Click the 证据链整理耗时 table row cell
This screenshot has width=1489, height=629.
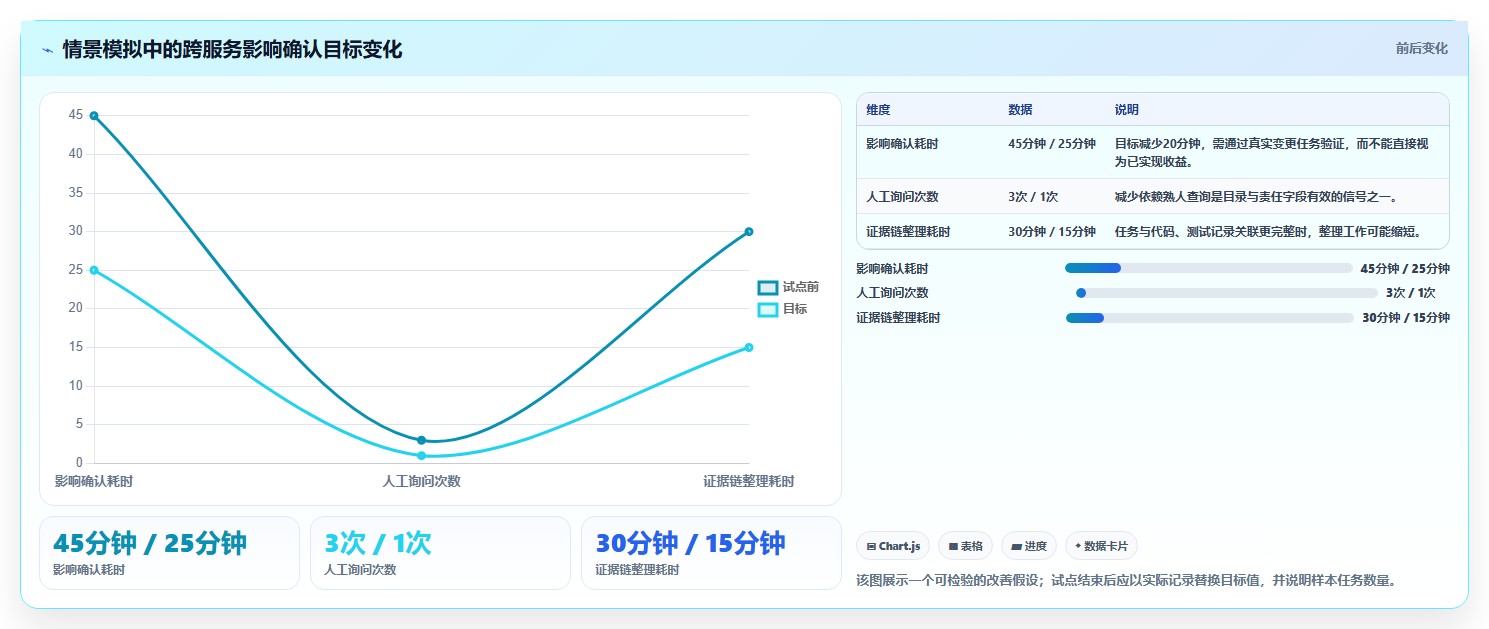tap(908, 232)
